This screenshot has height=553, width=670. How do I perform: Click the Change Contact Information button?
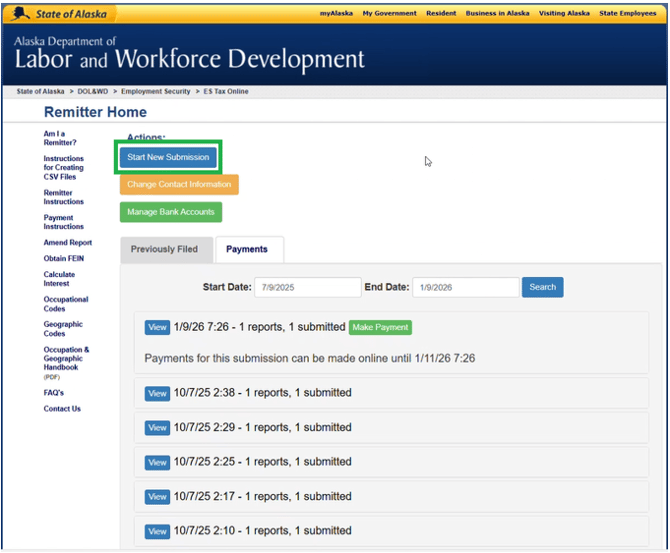pyautogui.click(x=179, y=185)
